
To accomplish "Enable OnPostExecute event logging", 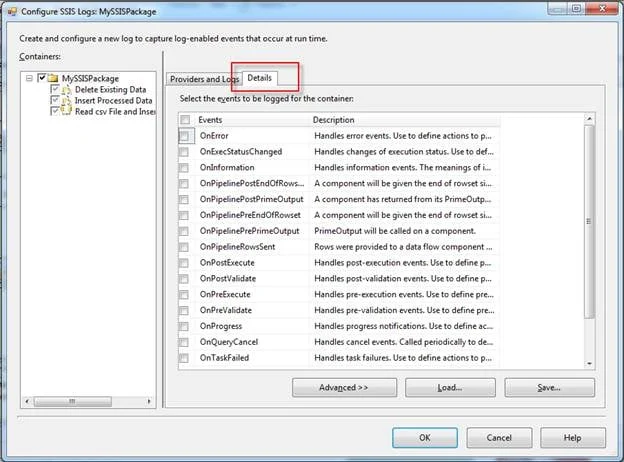I will tap(184, 263).
